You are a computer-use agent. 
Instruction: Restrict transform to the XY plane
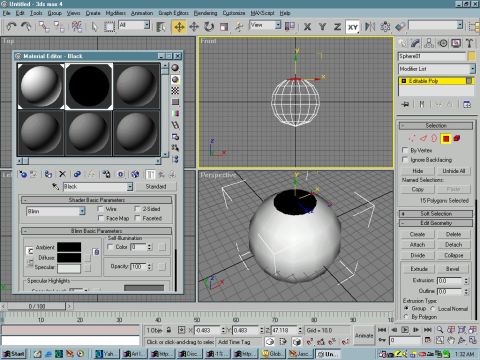[353, 27]
